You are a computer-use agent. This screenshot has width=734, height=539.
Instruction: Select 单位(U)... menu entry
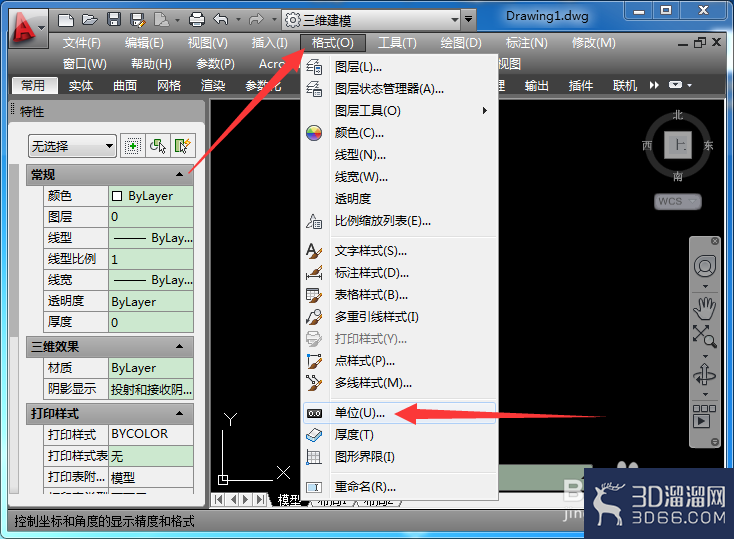pos(399,413)
